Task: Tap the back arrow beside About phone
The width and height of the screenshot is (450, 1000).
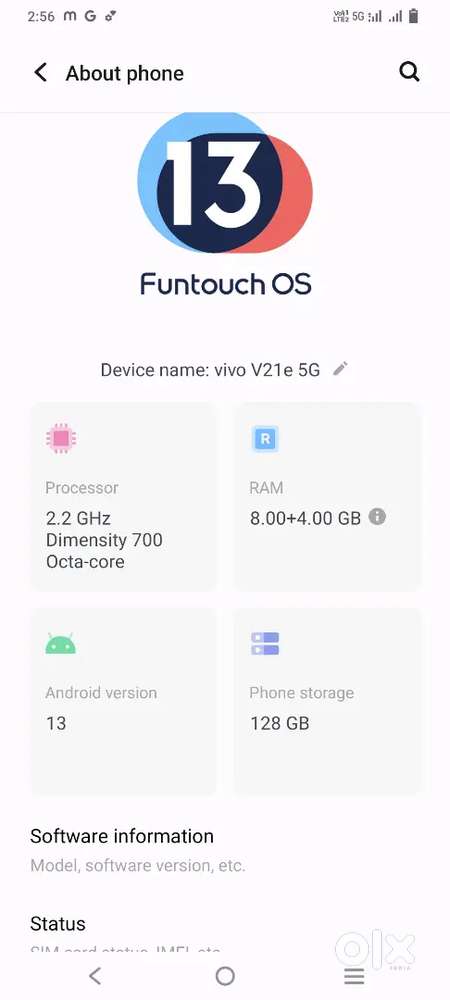Action: pos(41,73)
